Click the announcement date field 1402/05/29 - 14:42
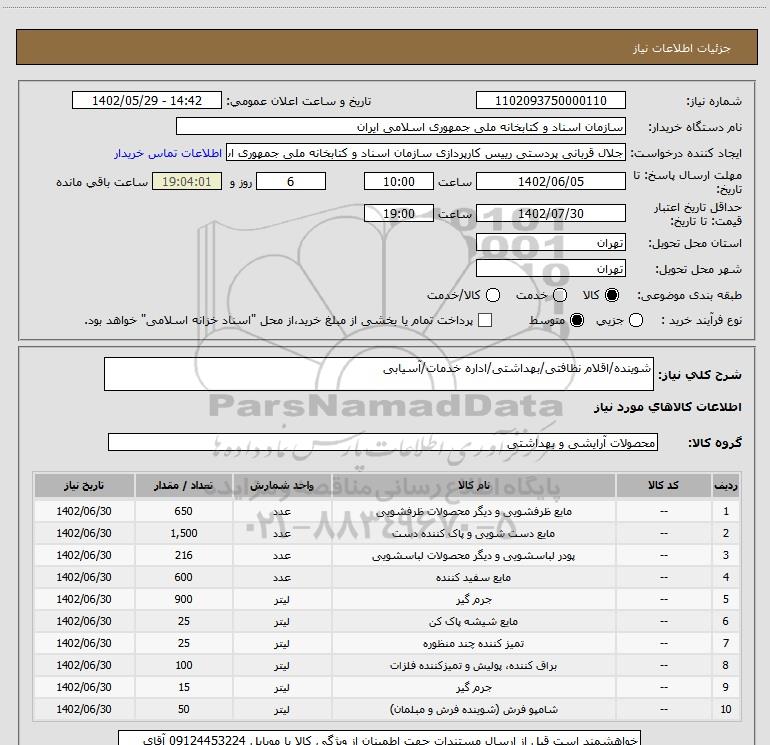 147,100
